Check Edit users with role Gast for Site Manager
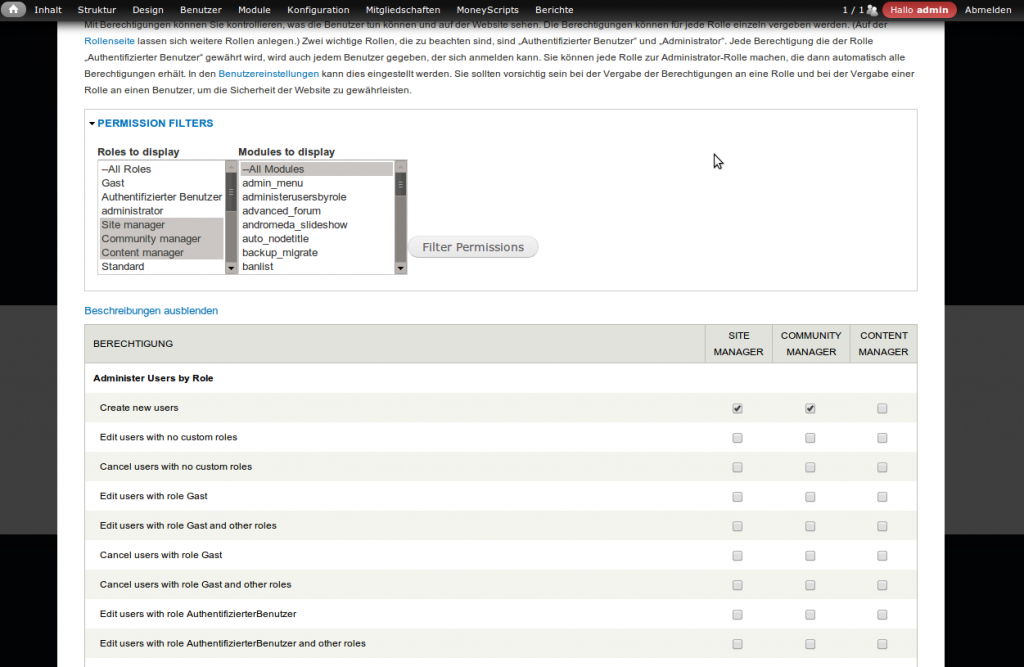This screenshot has width=1024, height=667. click(x=738, y=496)
